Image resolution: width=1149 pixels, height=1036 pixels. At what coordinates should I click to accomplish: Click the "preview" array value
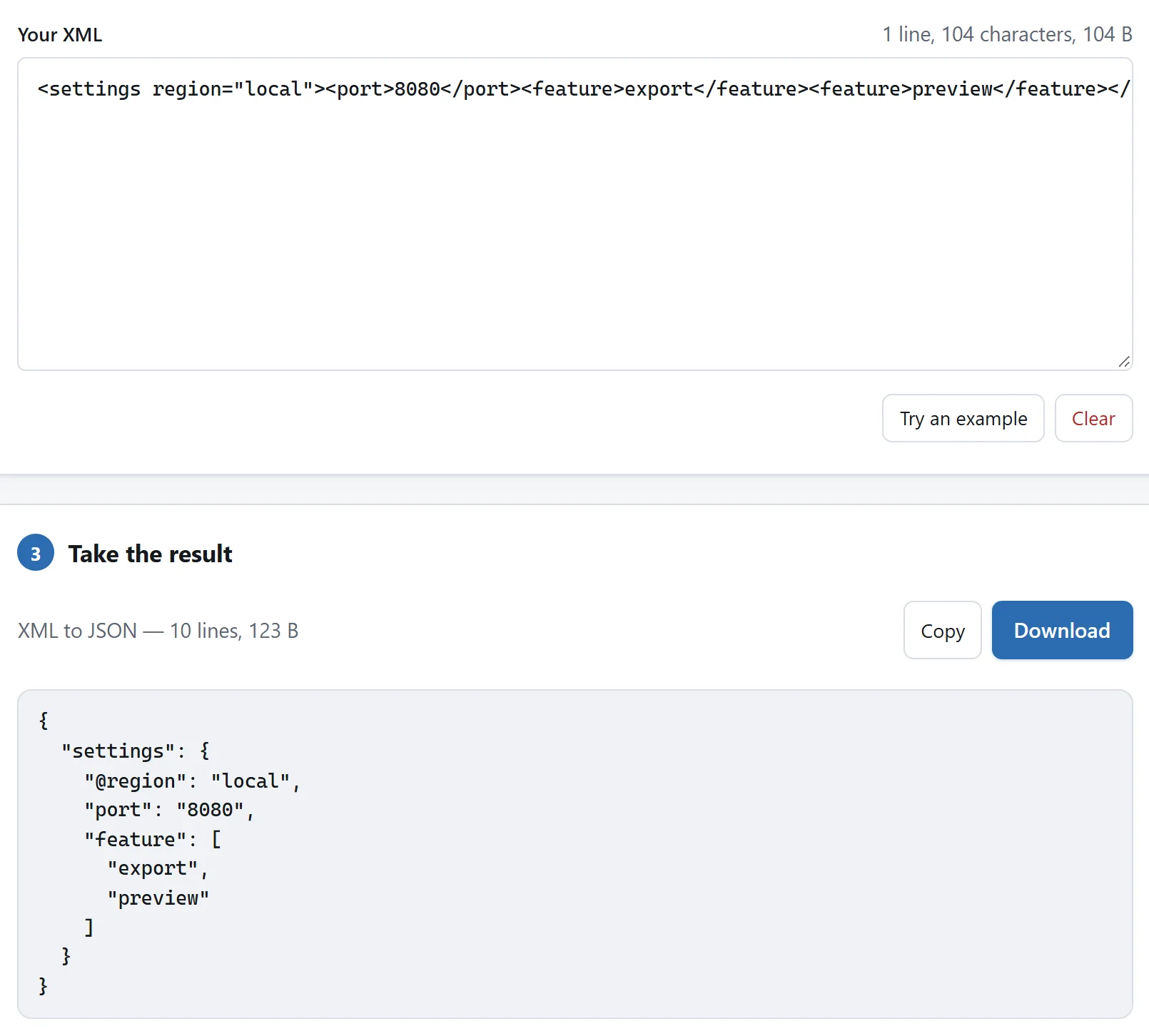(x=158, y=898)
